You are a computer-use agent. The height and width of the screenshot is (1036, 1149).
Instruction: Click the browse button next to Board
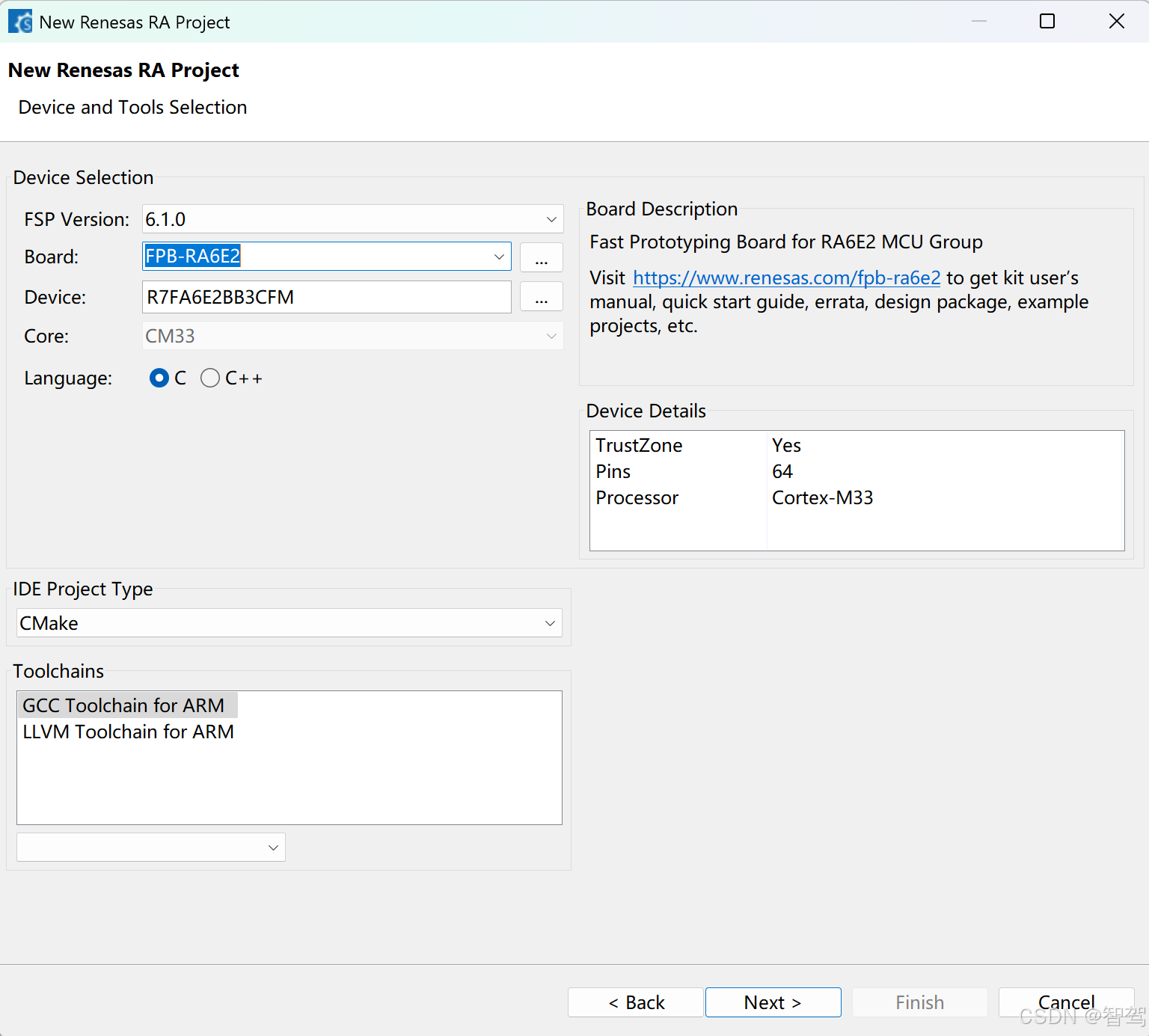(x=542, y=257)
